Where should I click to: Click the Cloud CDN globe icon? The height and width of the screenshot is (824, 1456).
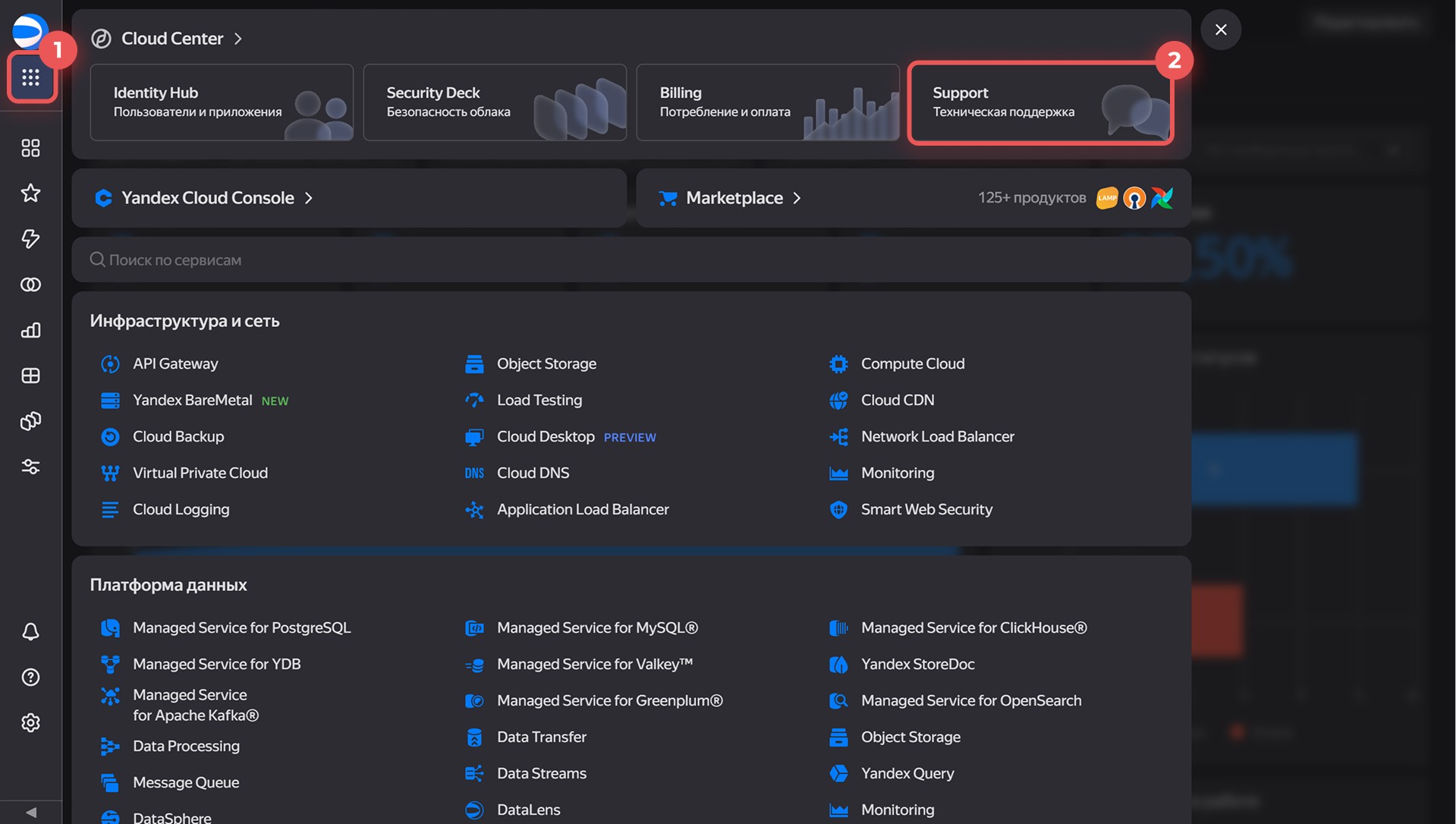click(838, 400)
